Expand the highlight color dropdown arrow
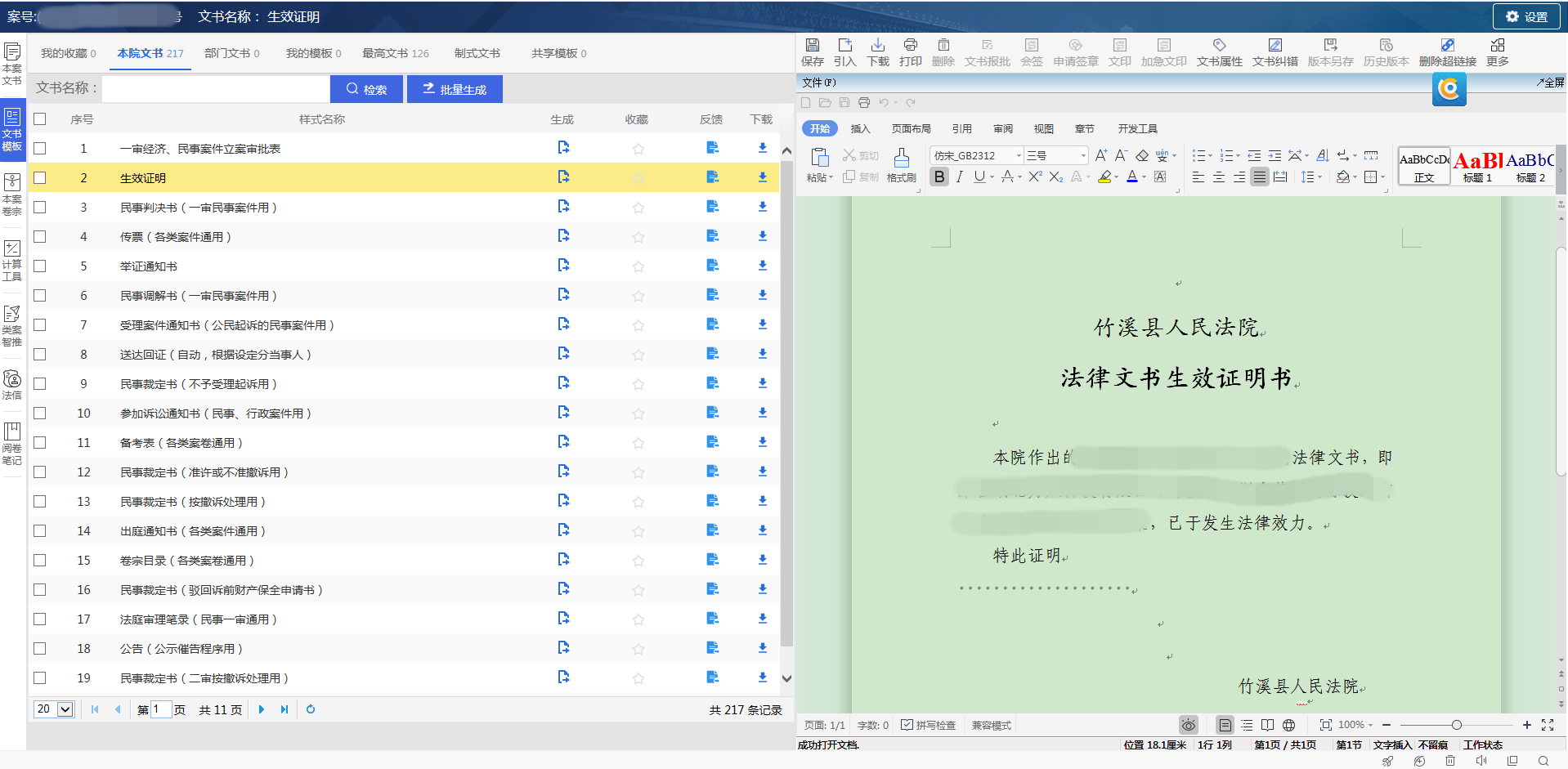Screen dimensions: 1568x769 pyautogui.click(x=1116, y=177)
